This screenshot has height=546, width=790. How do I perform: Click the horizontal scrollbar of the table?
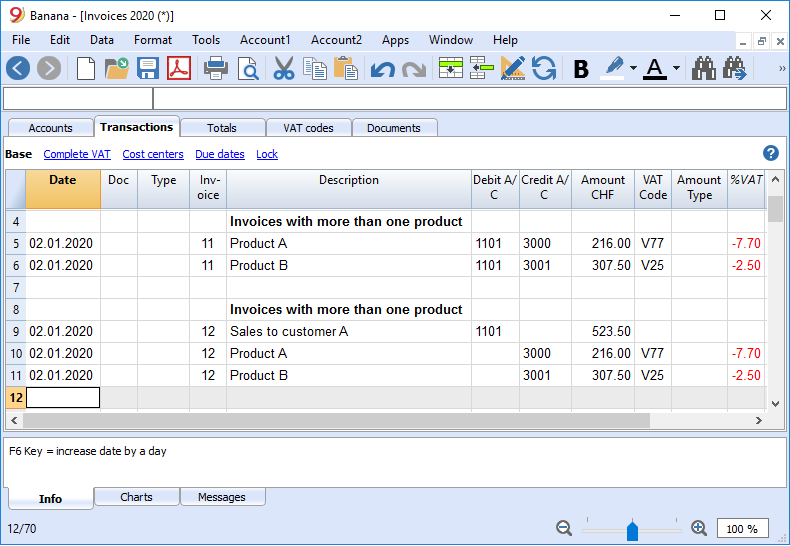[337, 420]
